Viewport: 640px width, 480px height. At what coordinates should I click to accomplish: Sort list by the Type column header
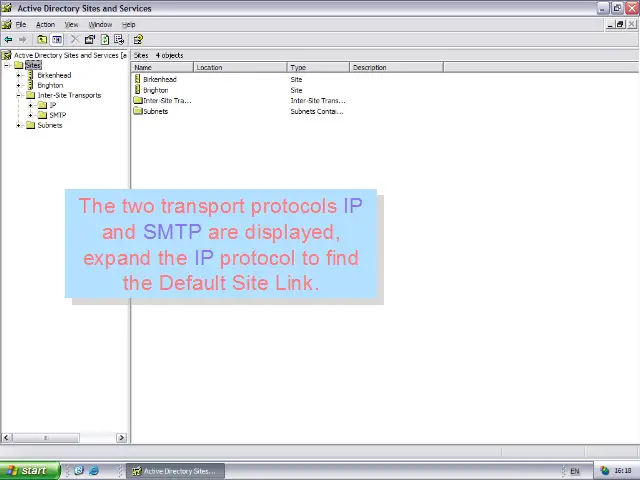tap(318, 67)
